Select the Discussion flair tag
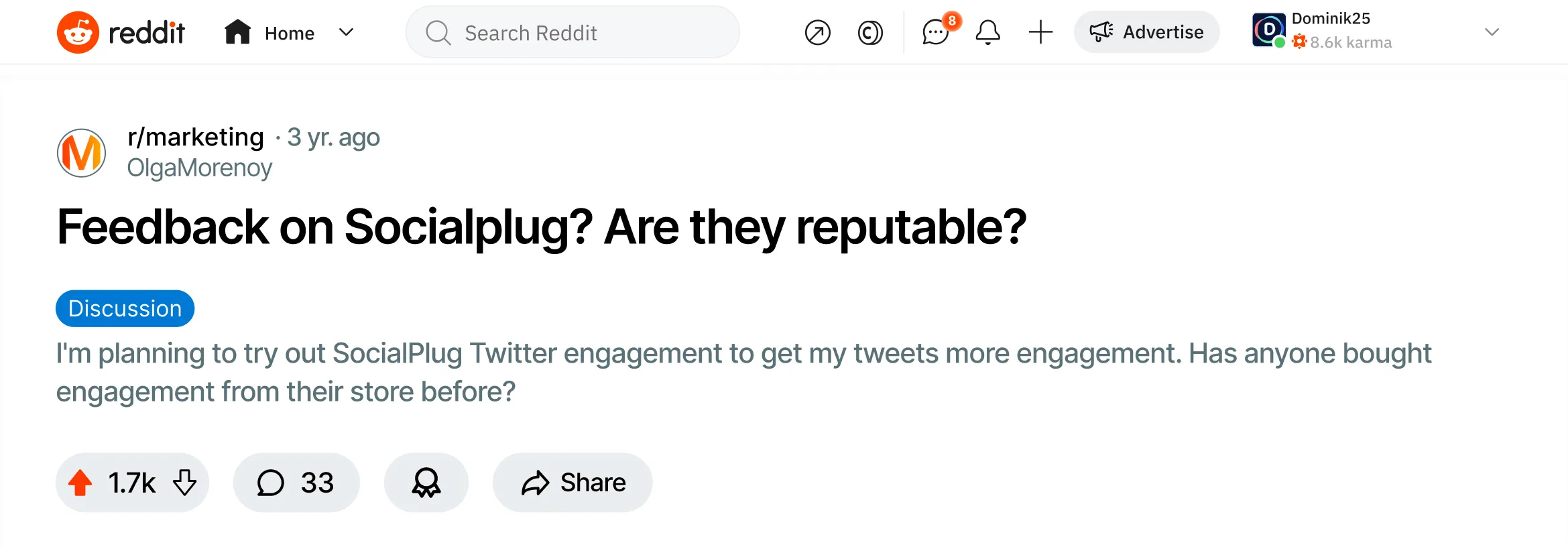The width and height of the screenshot is (1568, 559). tap(124, 308)
